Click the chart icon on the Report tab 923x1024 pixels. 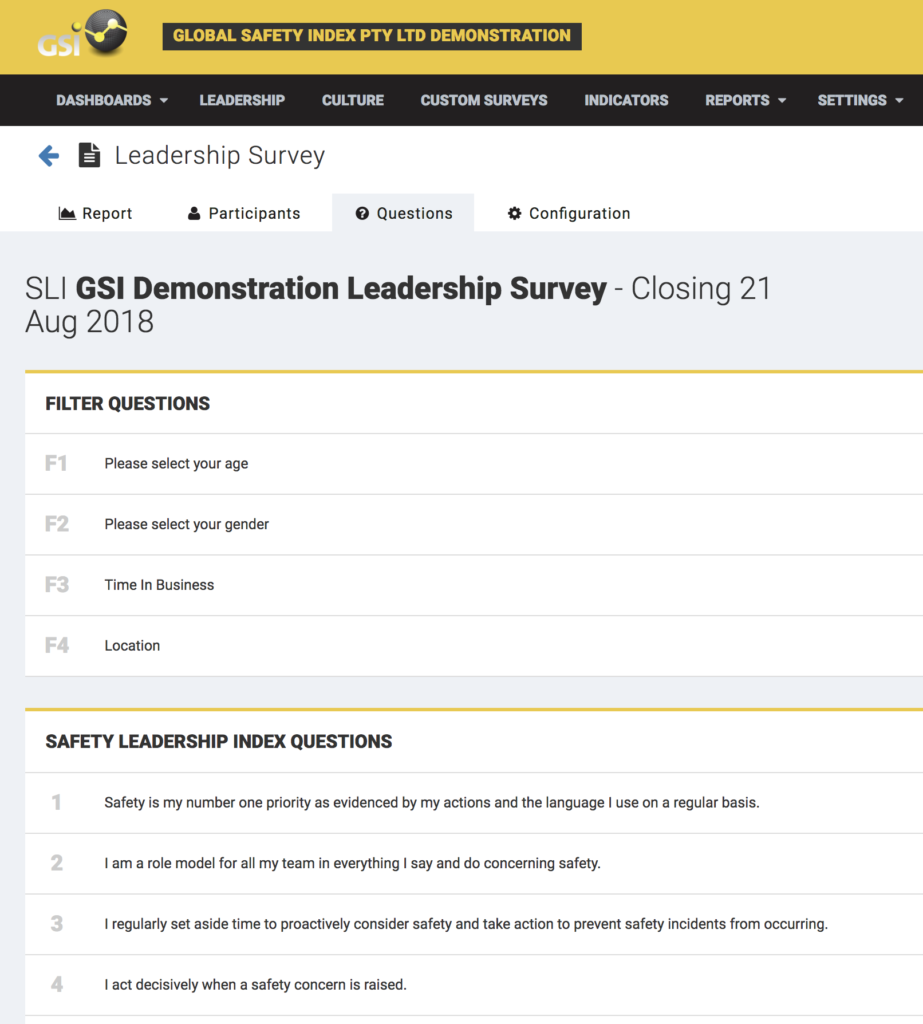(x=67, y=214)
